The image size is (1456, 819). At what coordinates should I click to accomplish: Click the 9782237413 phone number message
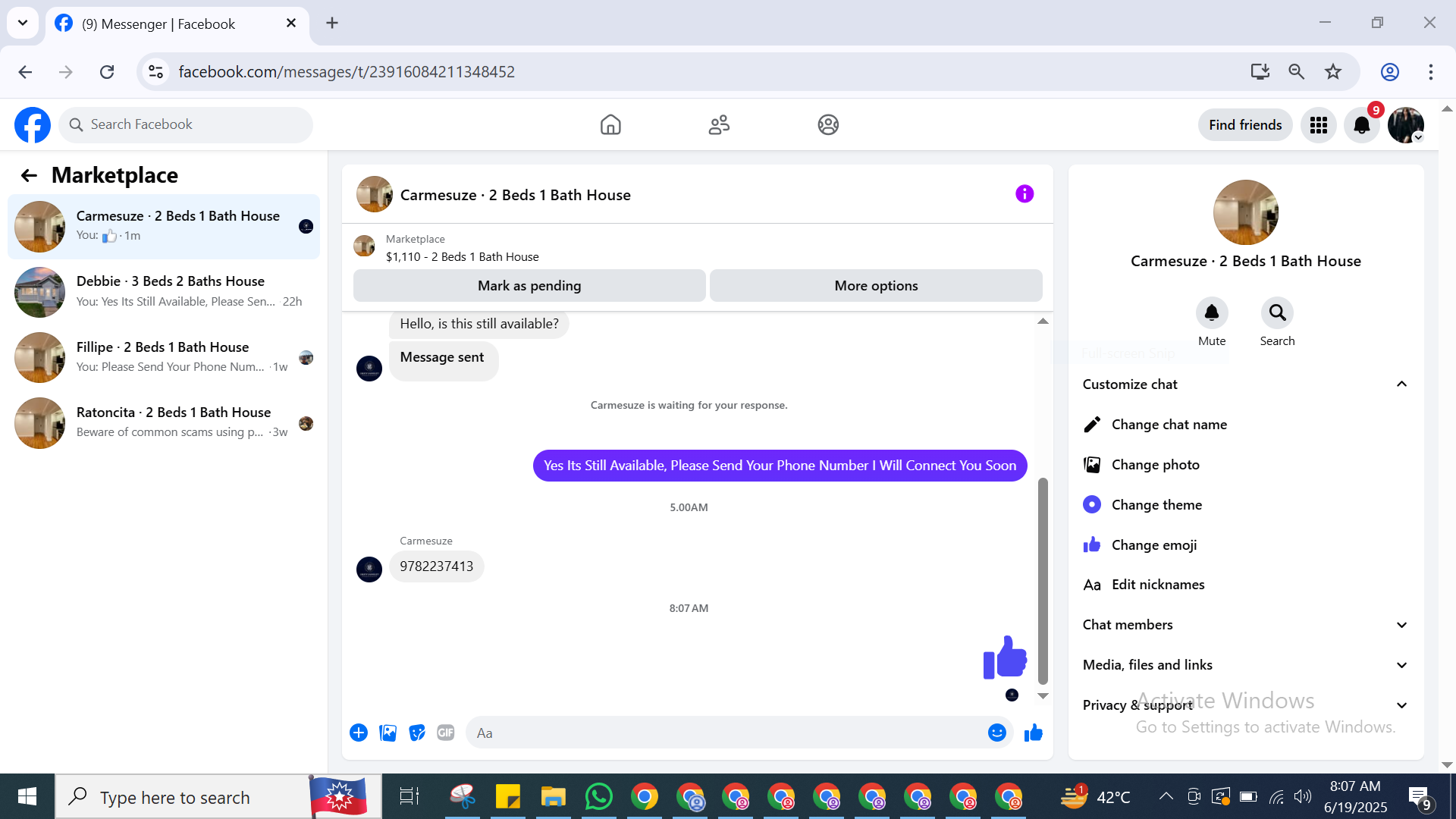click(x=436, y=566)
